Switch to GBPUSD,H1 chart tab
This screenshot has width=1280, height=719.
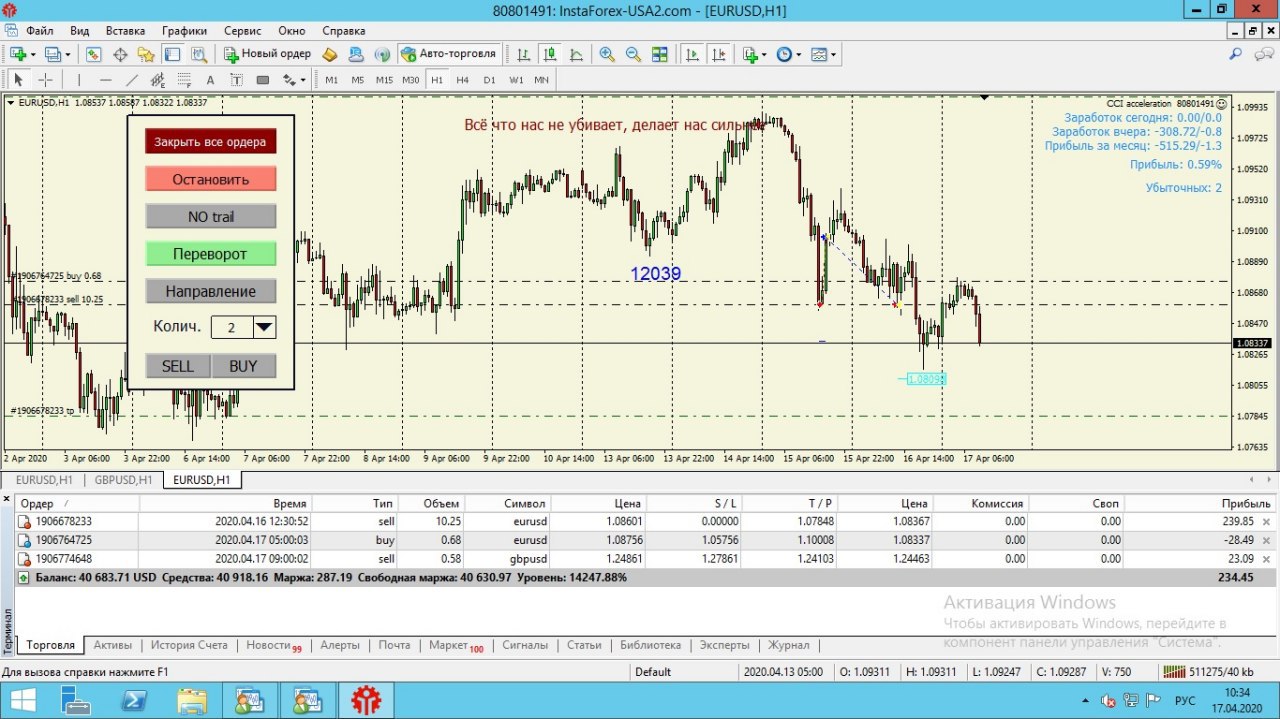coord(123,480)
